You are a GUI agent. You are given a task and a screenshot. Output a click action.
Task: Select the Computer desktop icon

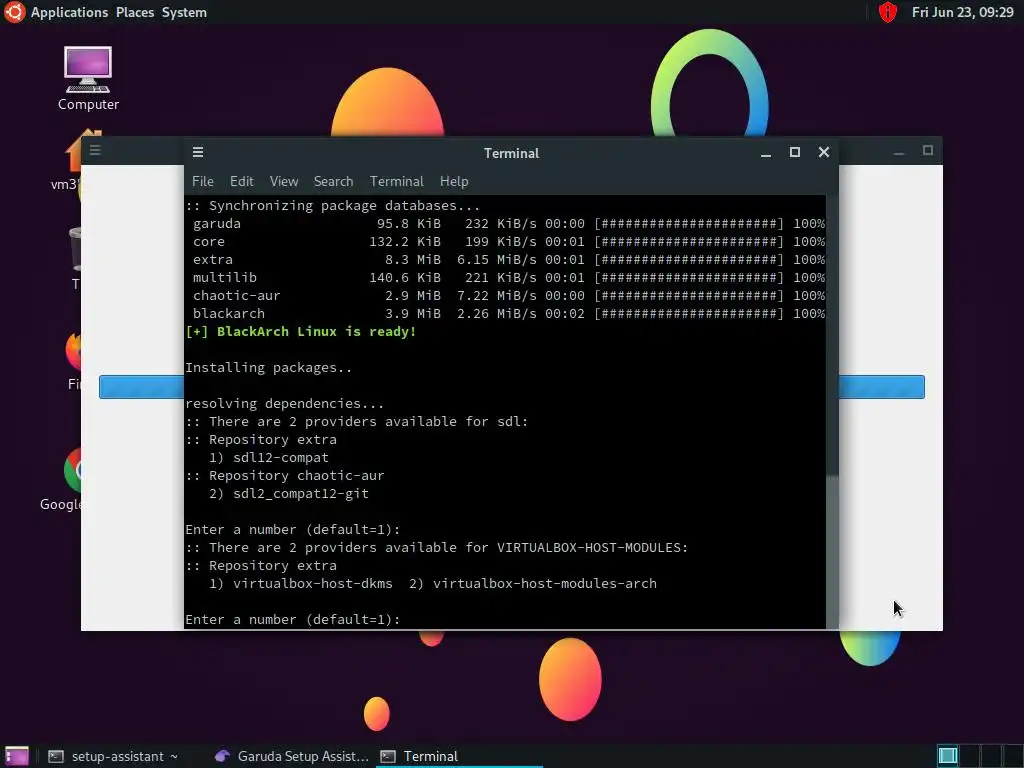click(88, 78)
